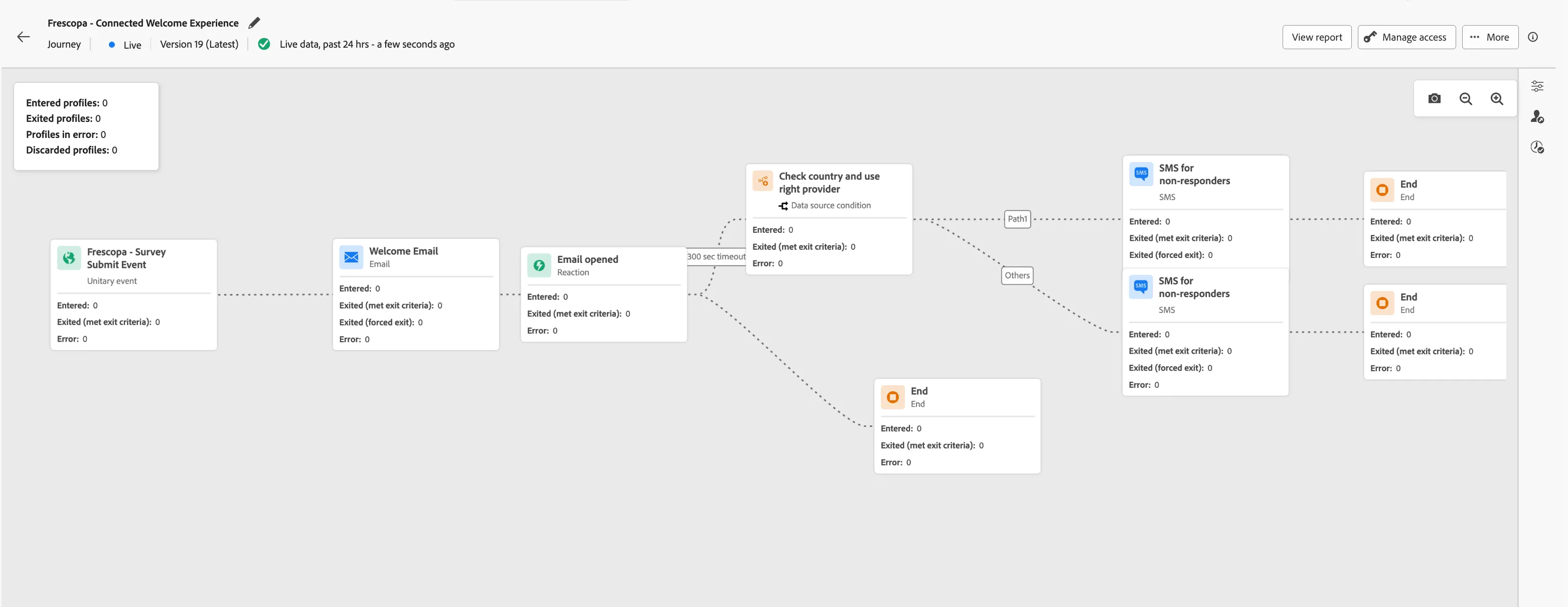The height and width of the screenshot is (607, 1568).
Task: Click Unitary event label under Survey Submit Event
Action: pyautogui.click(x=112, y=281)
